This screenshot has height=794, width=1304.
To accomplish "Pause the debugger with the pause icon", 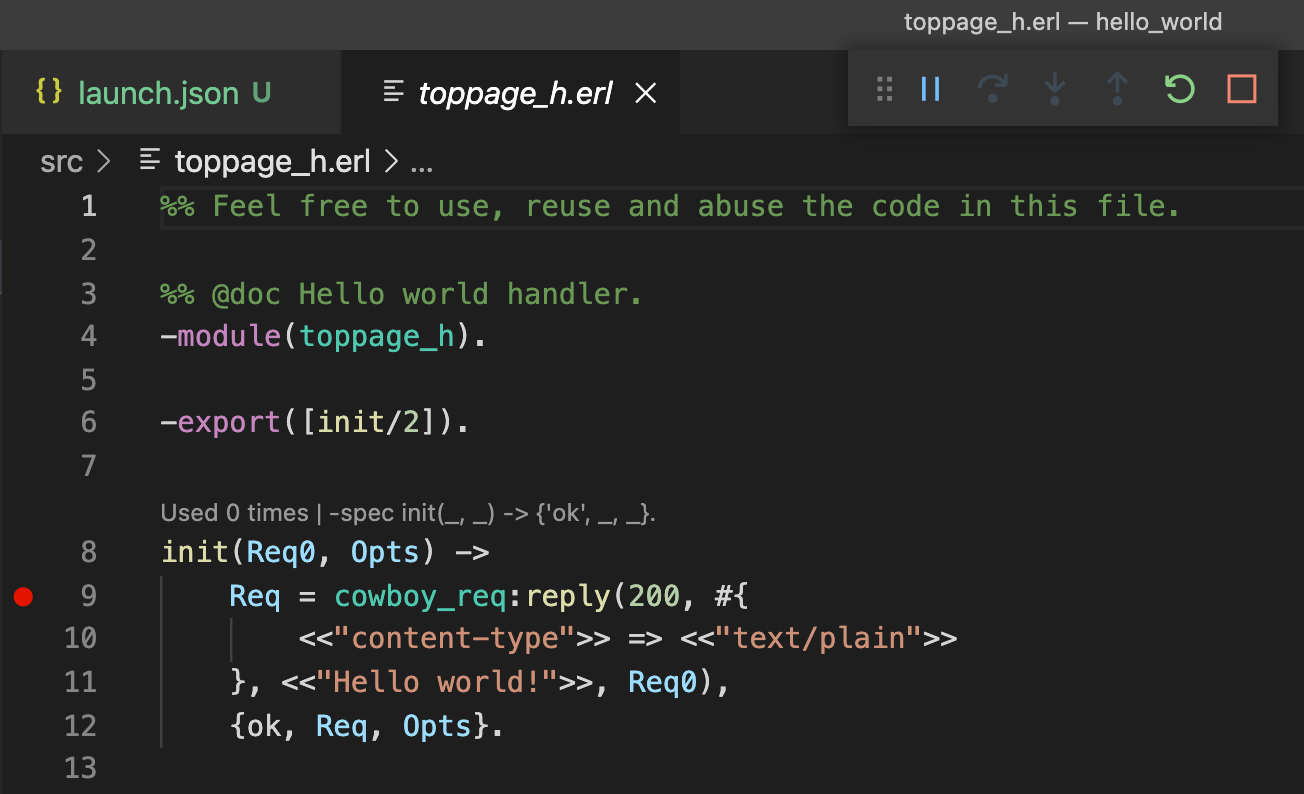I will tap(930, 89).
